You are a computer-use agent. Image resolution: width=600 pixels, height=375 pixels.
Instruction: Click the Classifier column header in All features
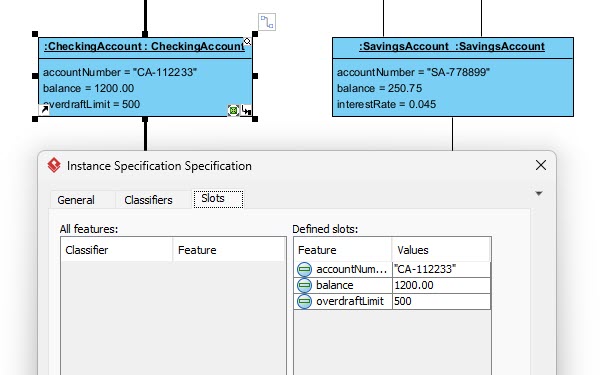pyautogui.click(x=116, y=250)
